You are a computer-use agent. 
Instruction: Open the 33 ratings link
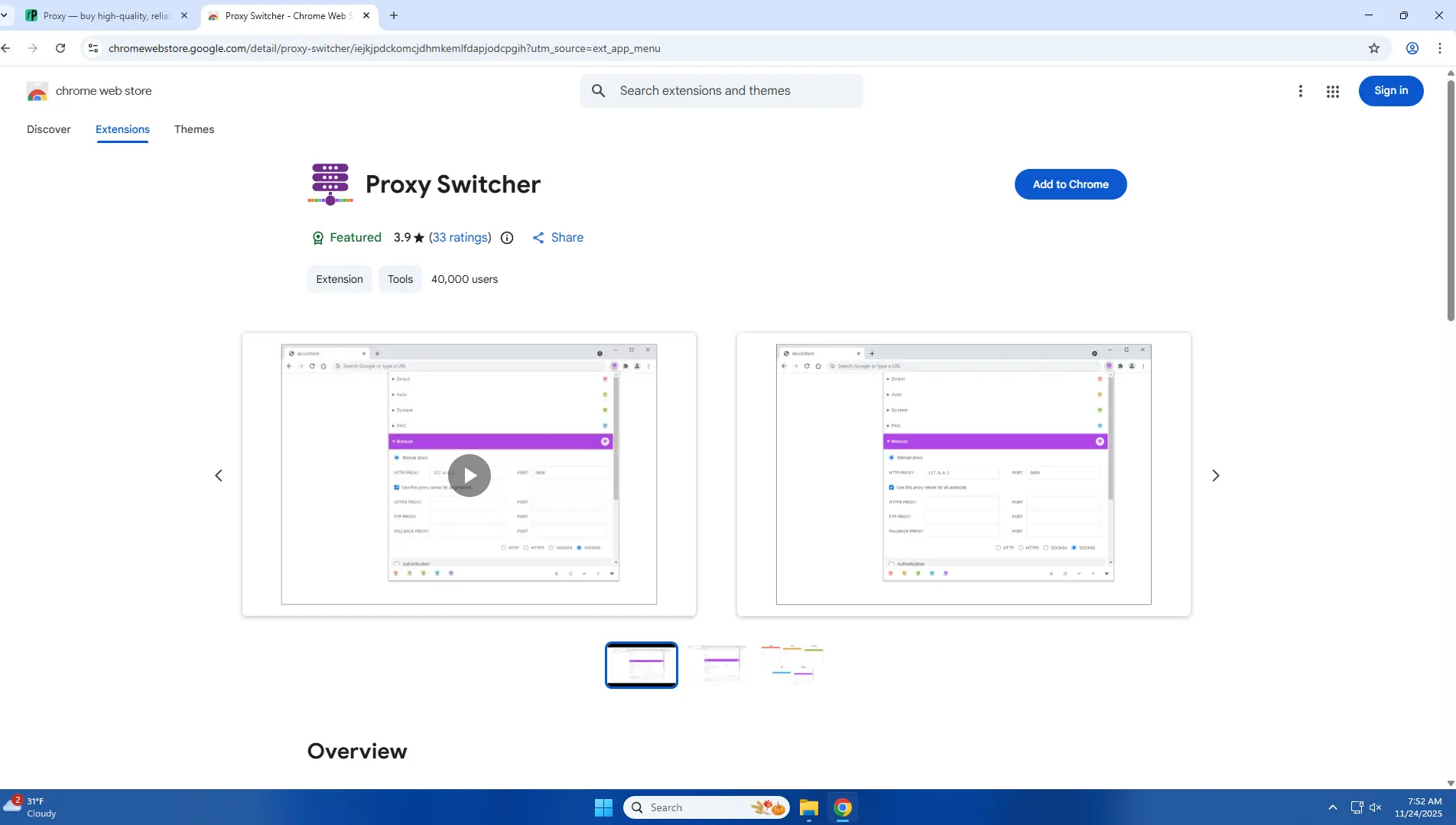tap(460, 238)
